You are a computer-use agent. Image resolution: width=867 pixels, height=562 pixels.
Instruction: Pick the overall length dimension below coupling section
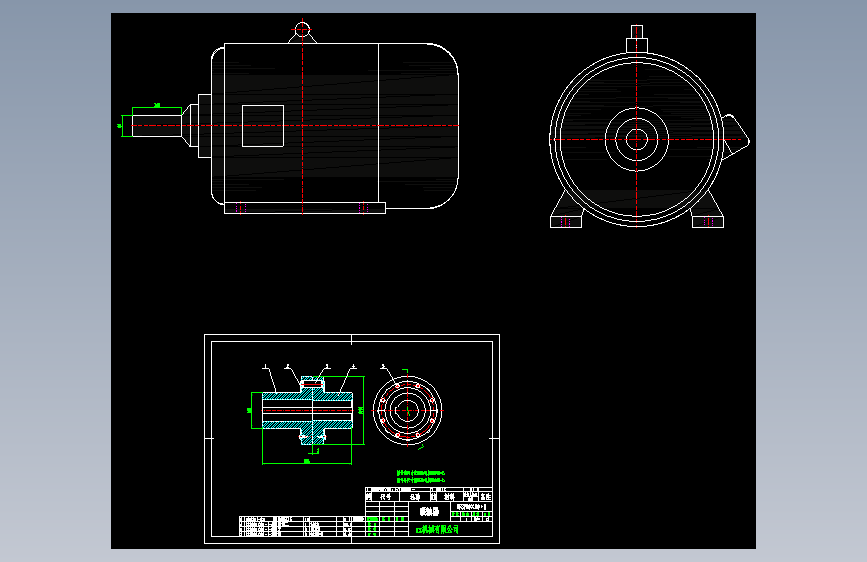307,461
